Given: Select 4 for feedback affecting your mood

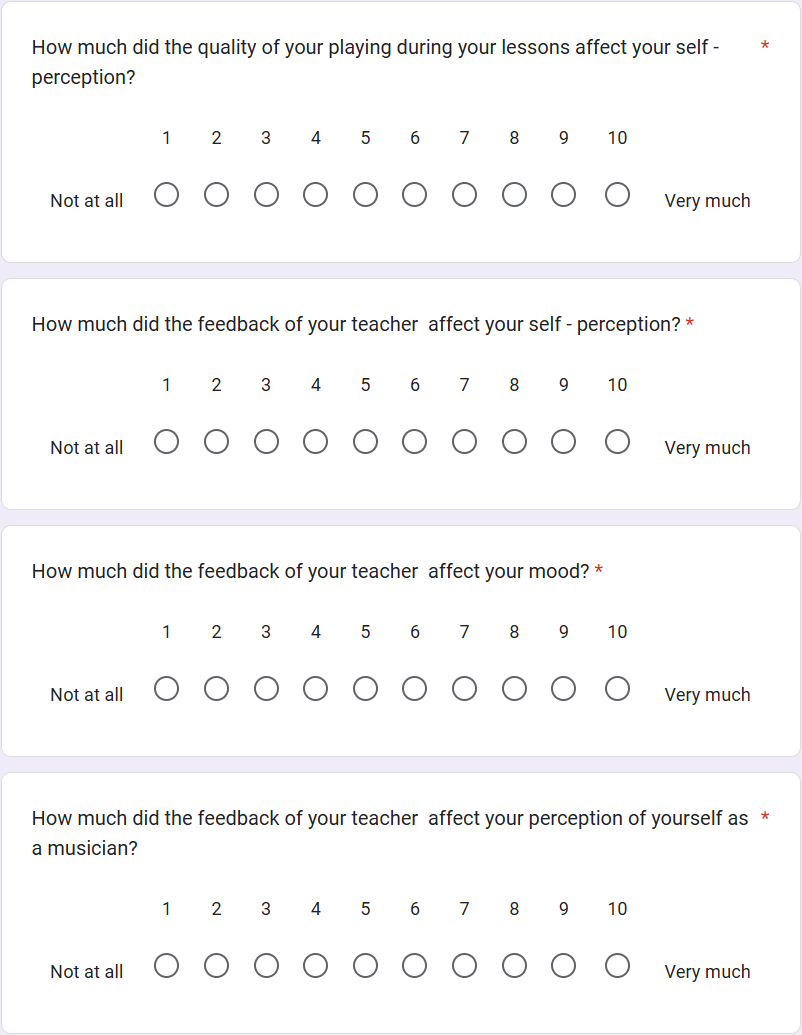Looking at the screenshot, I should (316, 688).
